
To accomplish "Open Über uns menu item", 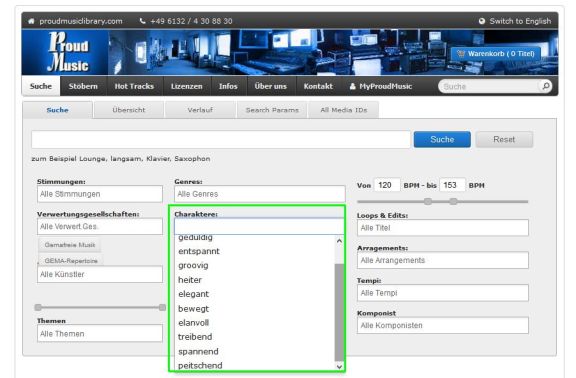I will pyautogui.click(x=271, y=86).
